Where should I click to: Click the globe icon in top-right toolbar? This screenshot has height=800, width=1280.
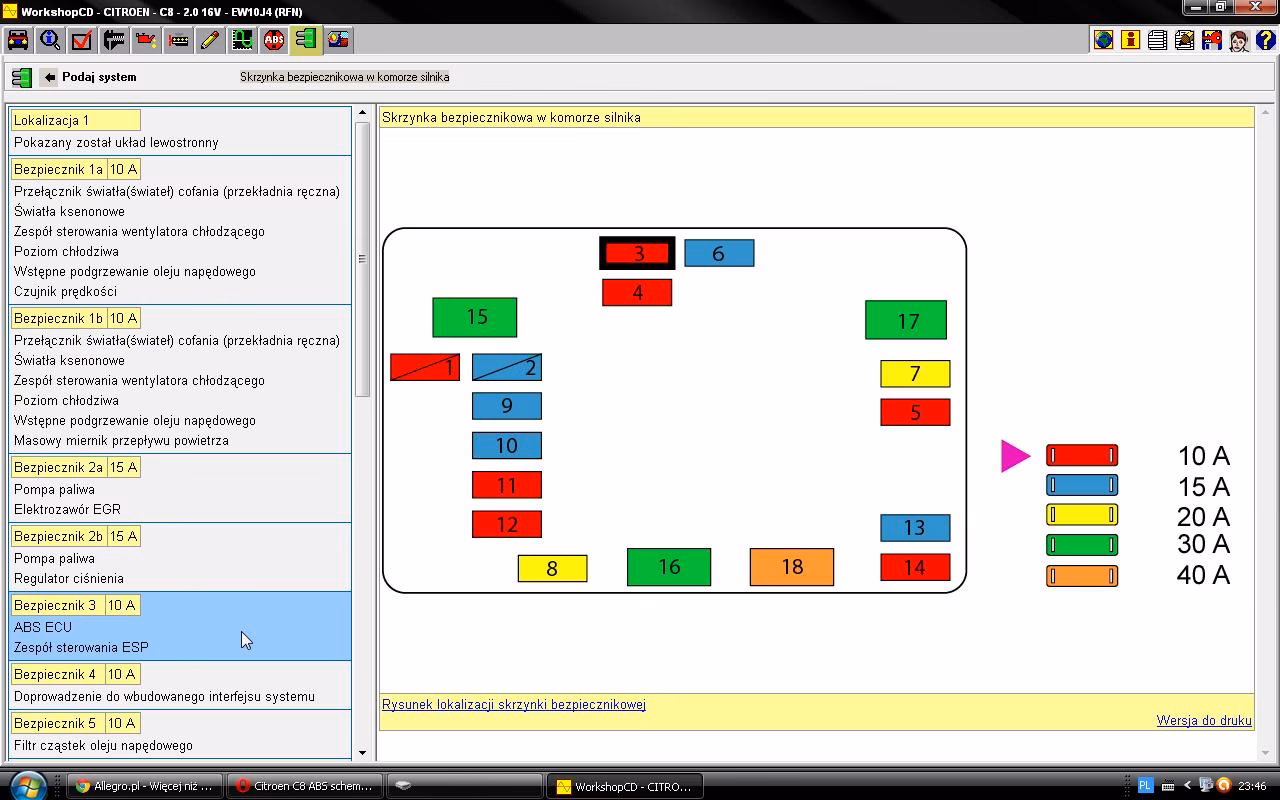click(x=1103, y=40)
